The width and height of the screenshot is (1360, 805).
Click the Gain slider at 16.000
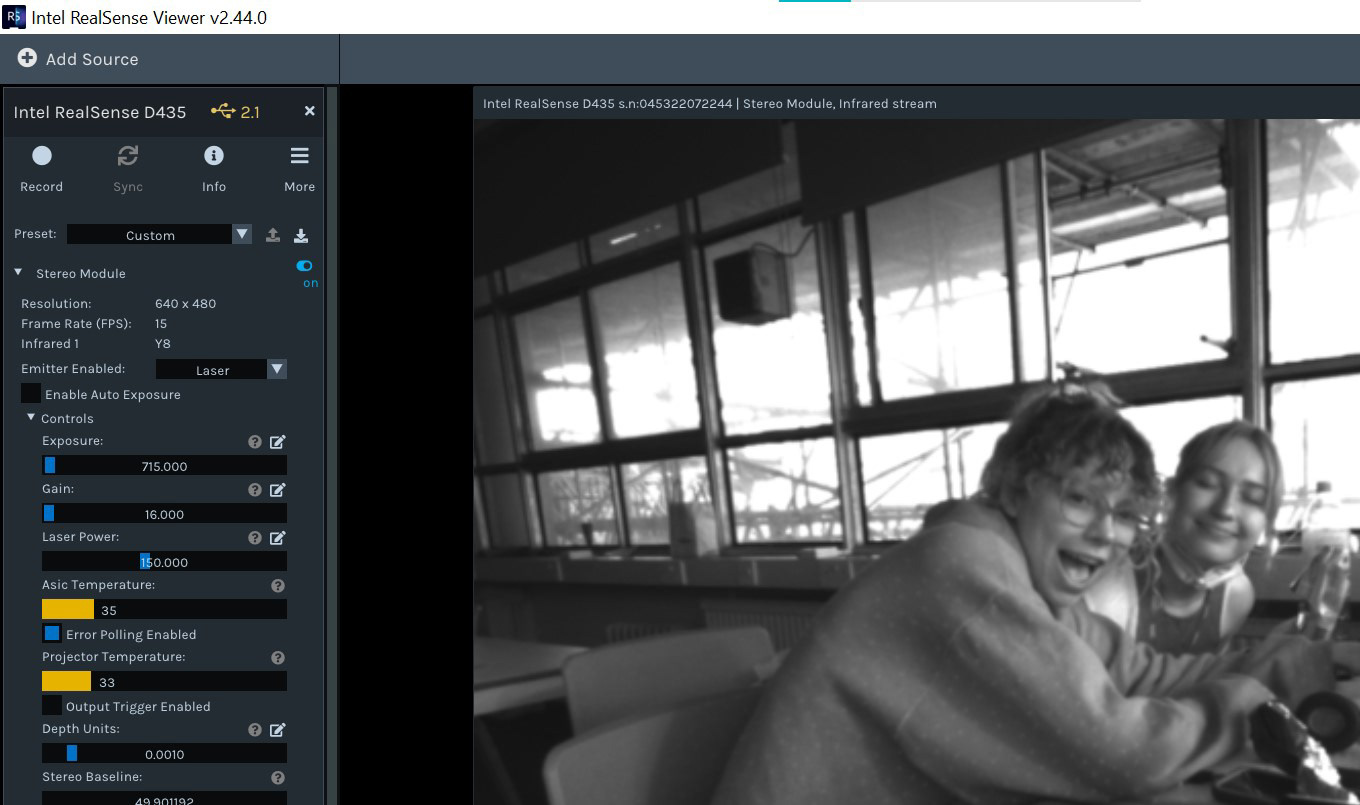pyautogui.click(x=164, y=513)
